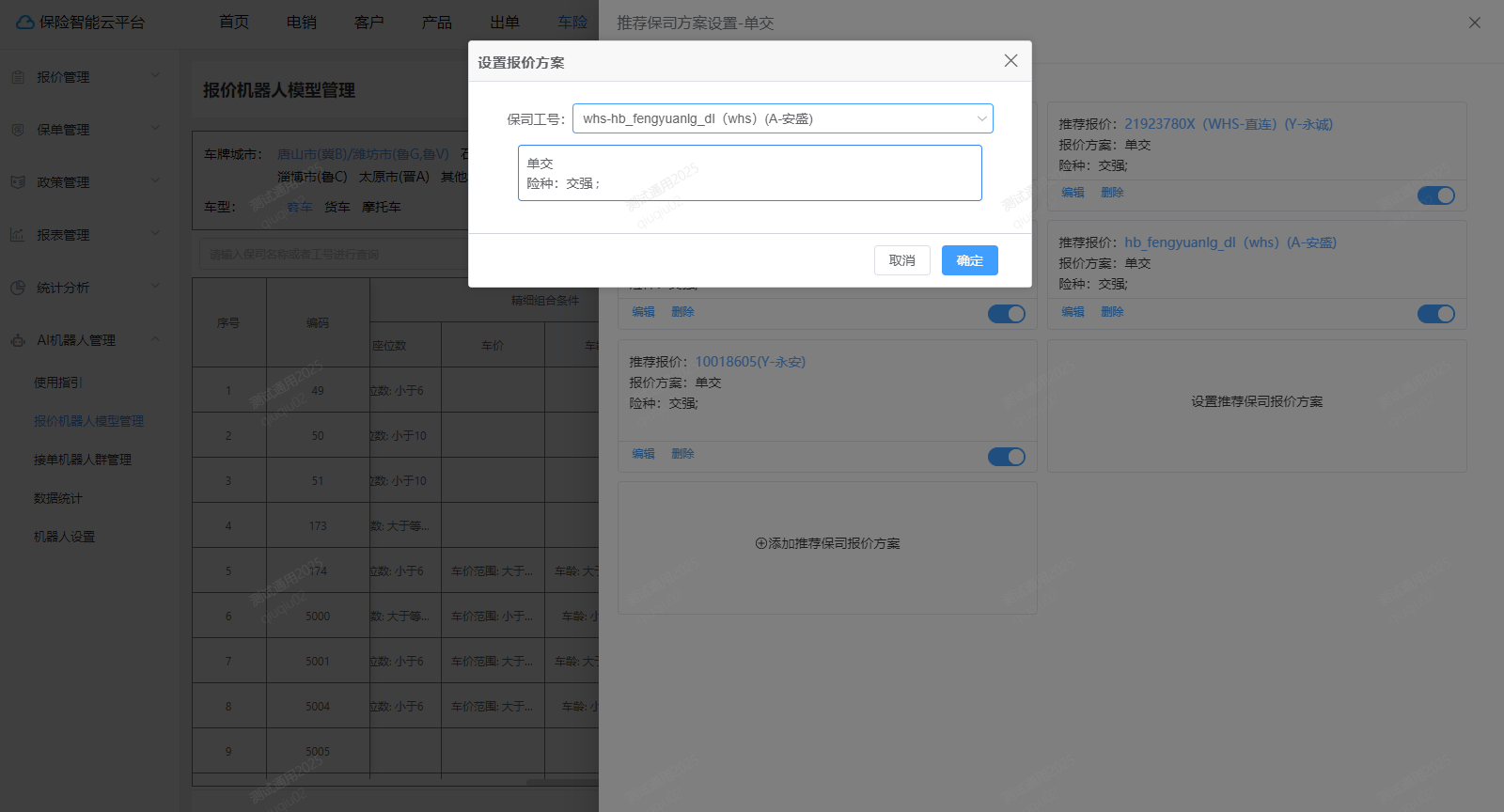The width and height of the screenshot is (1504, 812).
Task: Click 删除 on the 21923780X card
Action: (x=1113, y=193)
